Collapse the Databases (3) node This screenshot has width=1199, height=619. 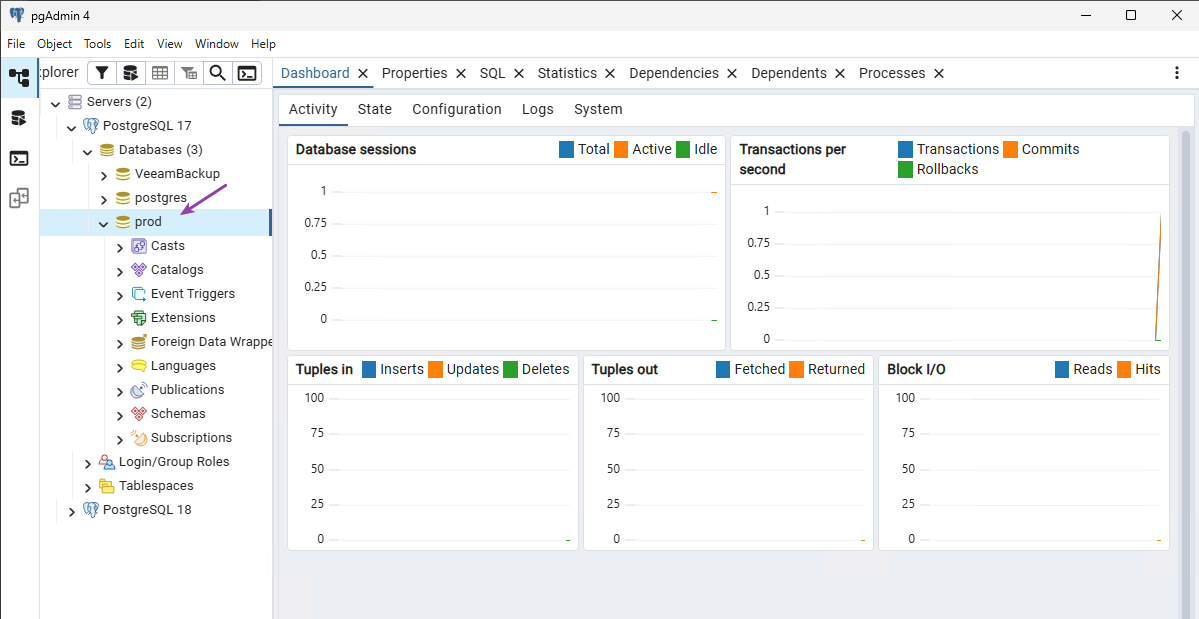pos(87,151)
